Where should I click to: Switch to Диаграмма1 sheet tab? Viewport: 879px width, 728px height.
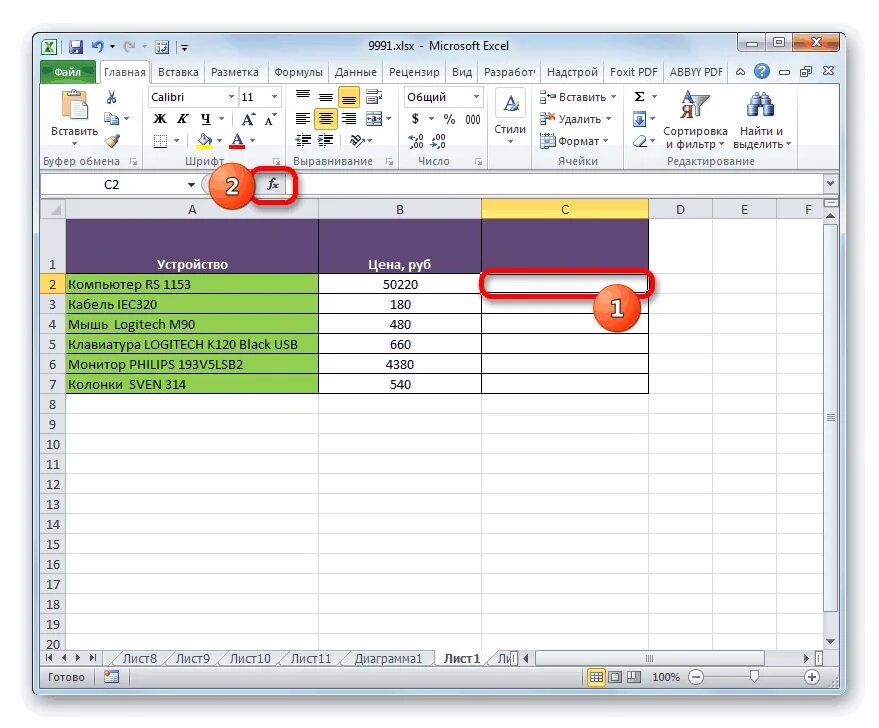[x=388, y=659]
